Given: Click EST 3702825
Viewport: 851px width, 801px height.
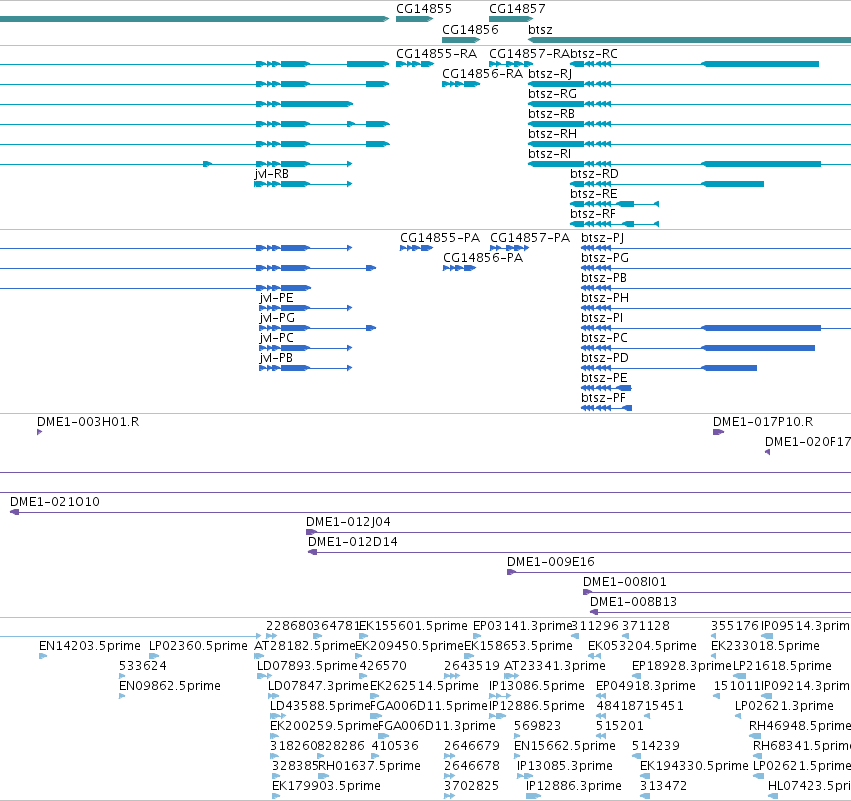Looking at the screenshot, I should pos(449,796).
